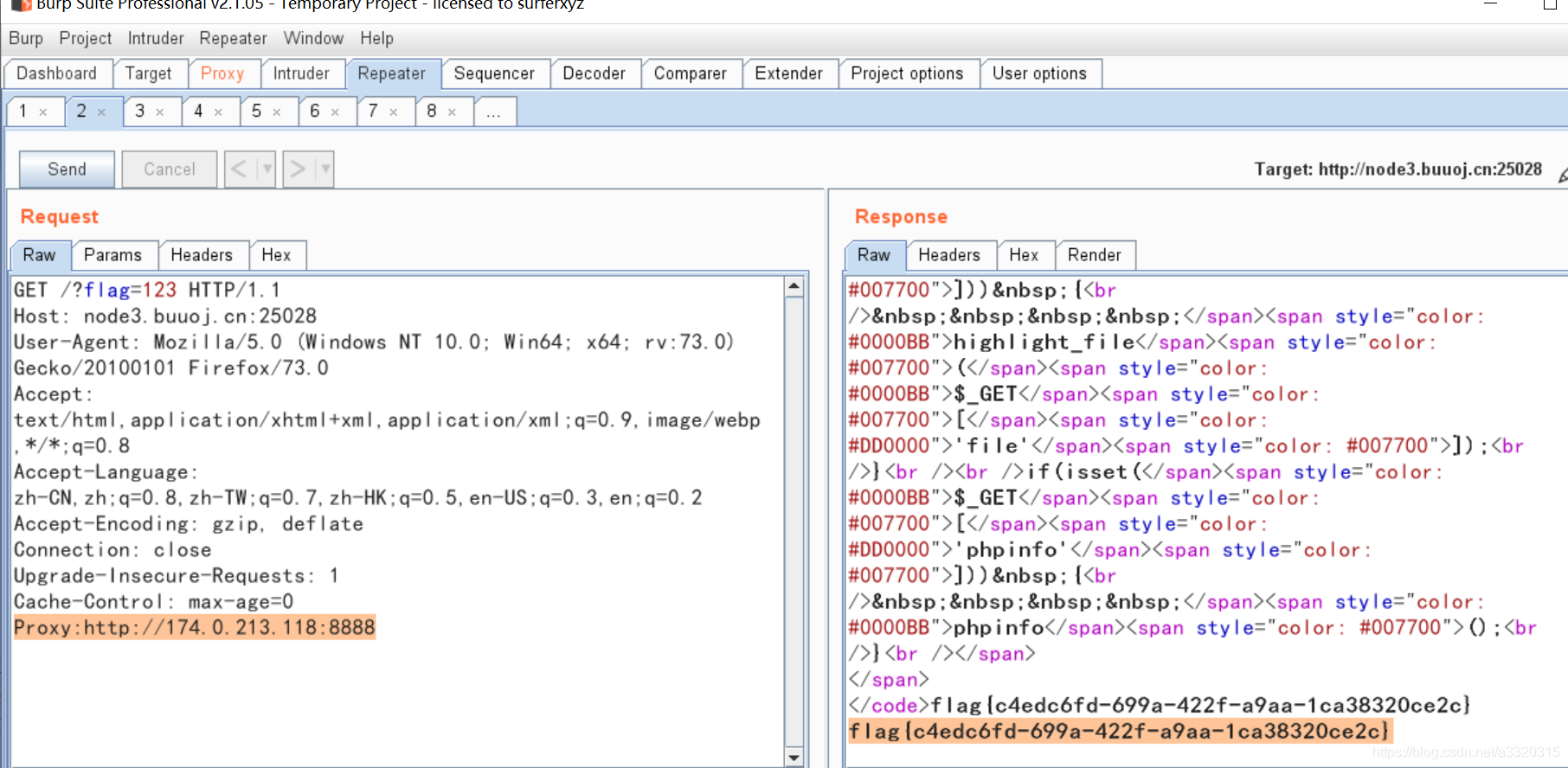This screenshot has width=1568, height=768.
Task: Close Repeater tab 3 with its x icon
Action: [x=160, y=112]
